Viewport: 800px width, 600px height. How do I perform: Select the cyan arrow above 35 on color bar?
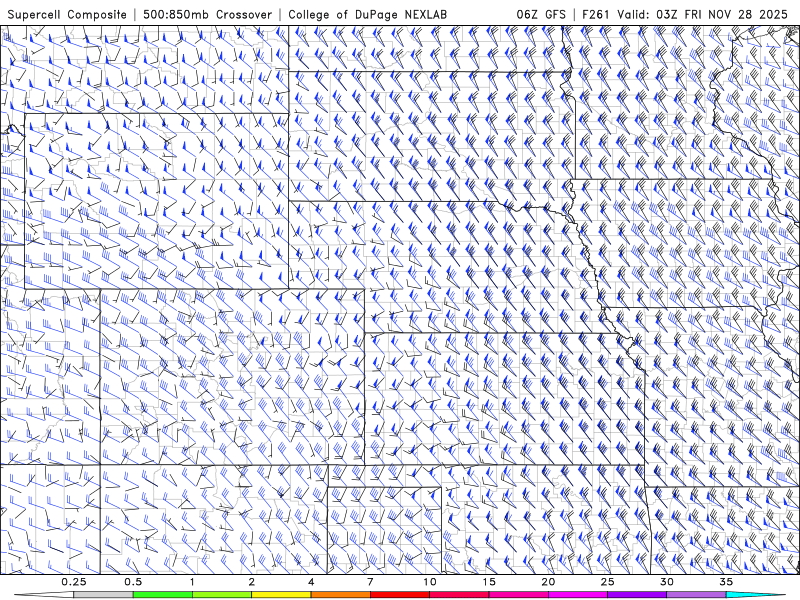pos(757,595)
